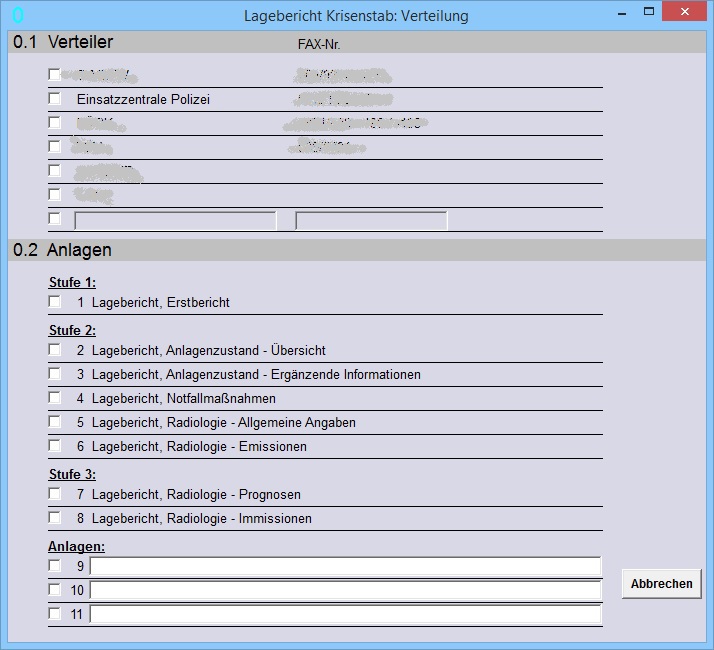
Task: Tick the Radiologie - Emissionen checkbox
Action: point(55,445)
